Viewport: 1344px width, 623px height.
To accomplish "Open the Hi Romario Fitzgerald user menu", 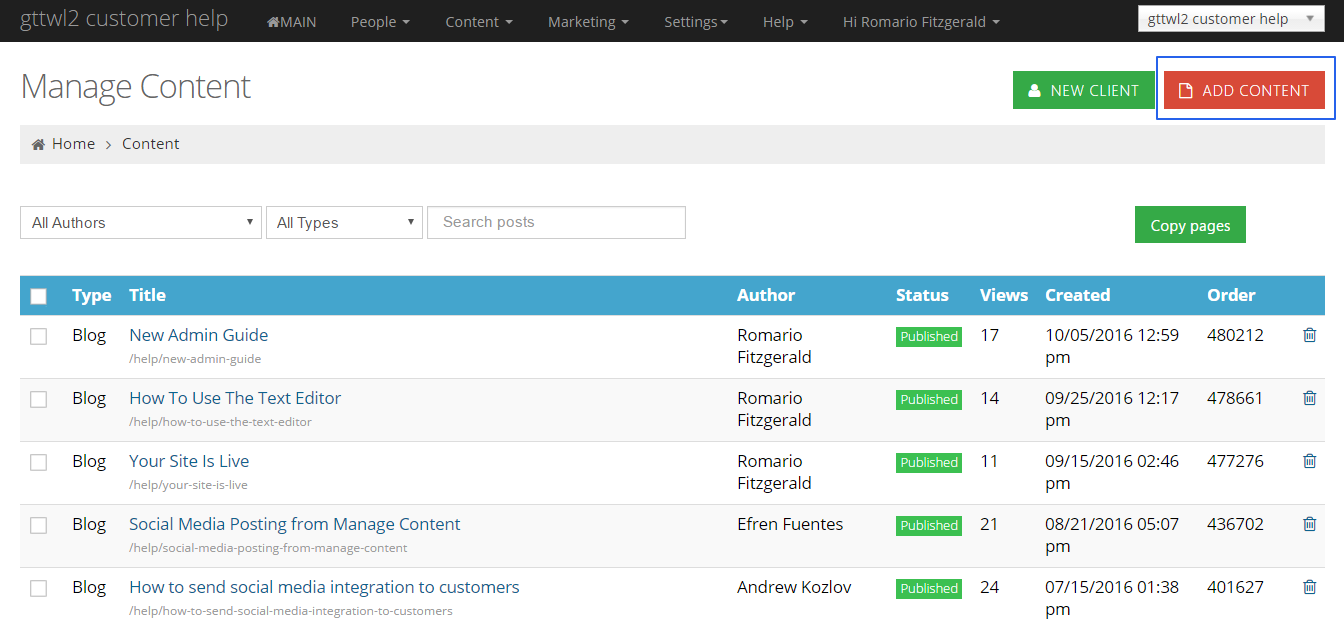I will click(921, 22).
